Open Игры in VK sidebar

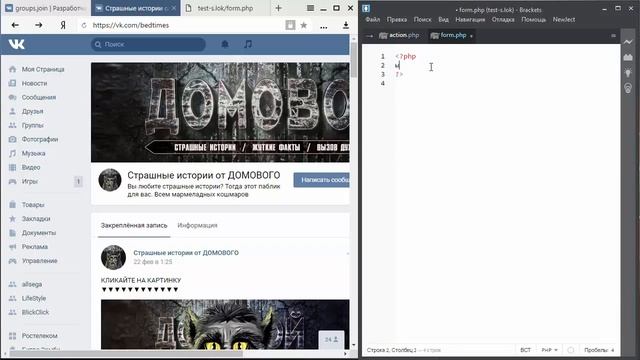[x=29, y=181]
